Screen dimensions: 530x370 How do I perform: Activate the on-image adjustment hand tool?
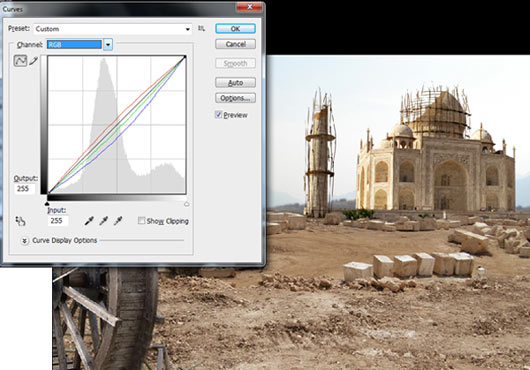pyautogui.click(x=20, y=221)
